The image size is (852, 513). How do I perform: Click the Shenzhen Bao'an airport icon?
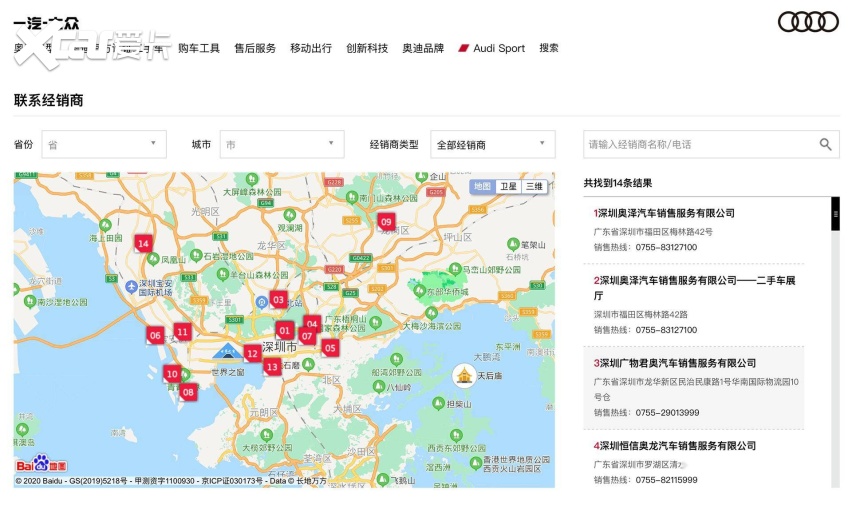click(131, 288)
